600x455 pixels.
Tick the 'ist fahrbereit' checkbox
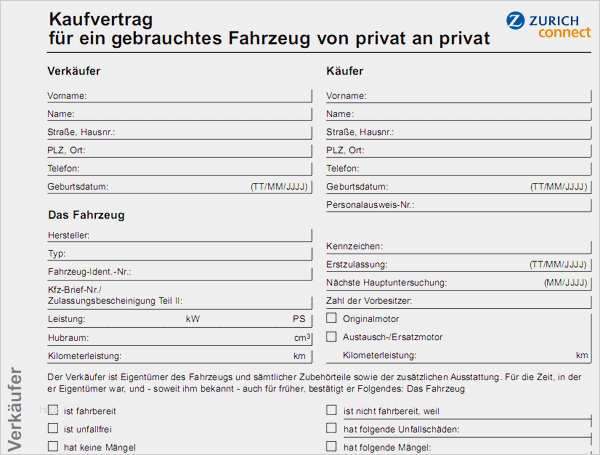click(x=53, y=410)
